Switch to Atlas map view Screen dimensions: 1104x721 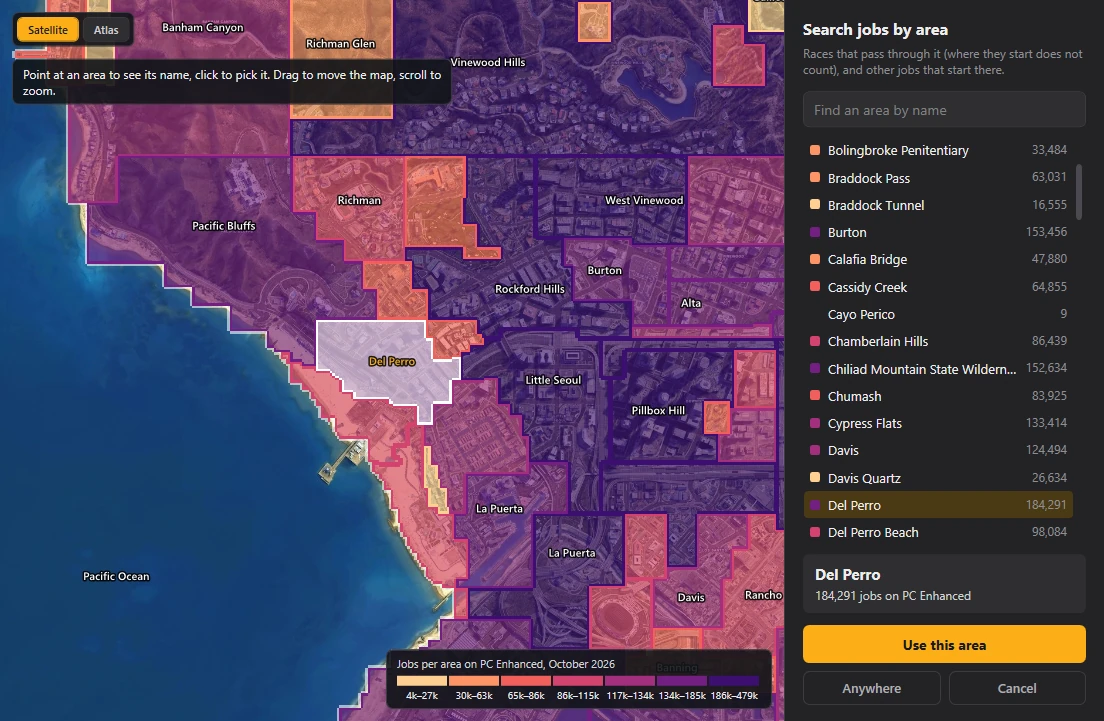pos(106,30)
